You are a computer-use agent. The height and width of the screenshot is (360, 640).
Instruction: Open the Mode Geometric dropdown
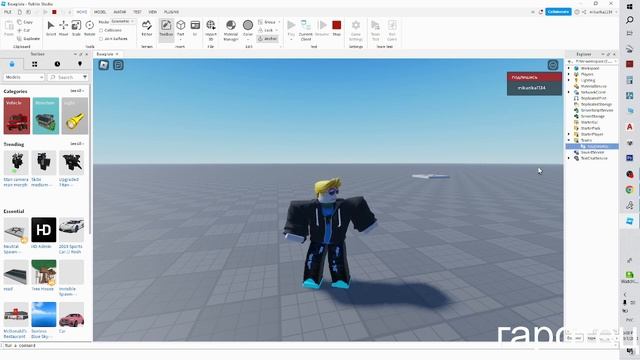pos(123,21)
